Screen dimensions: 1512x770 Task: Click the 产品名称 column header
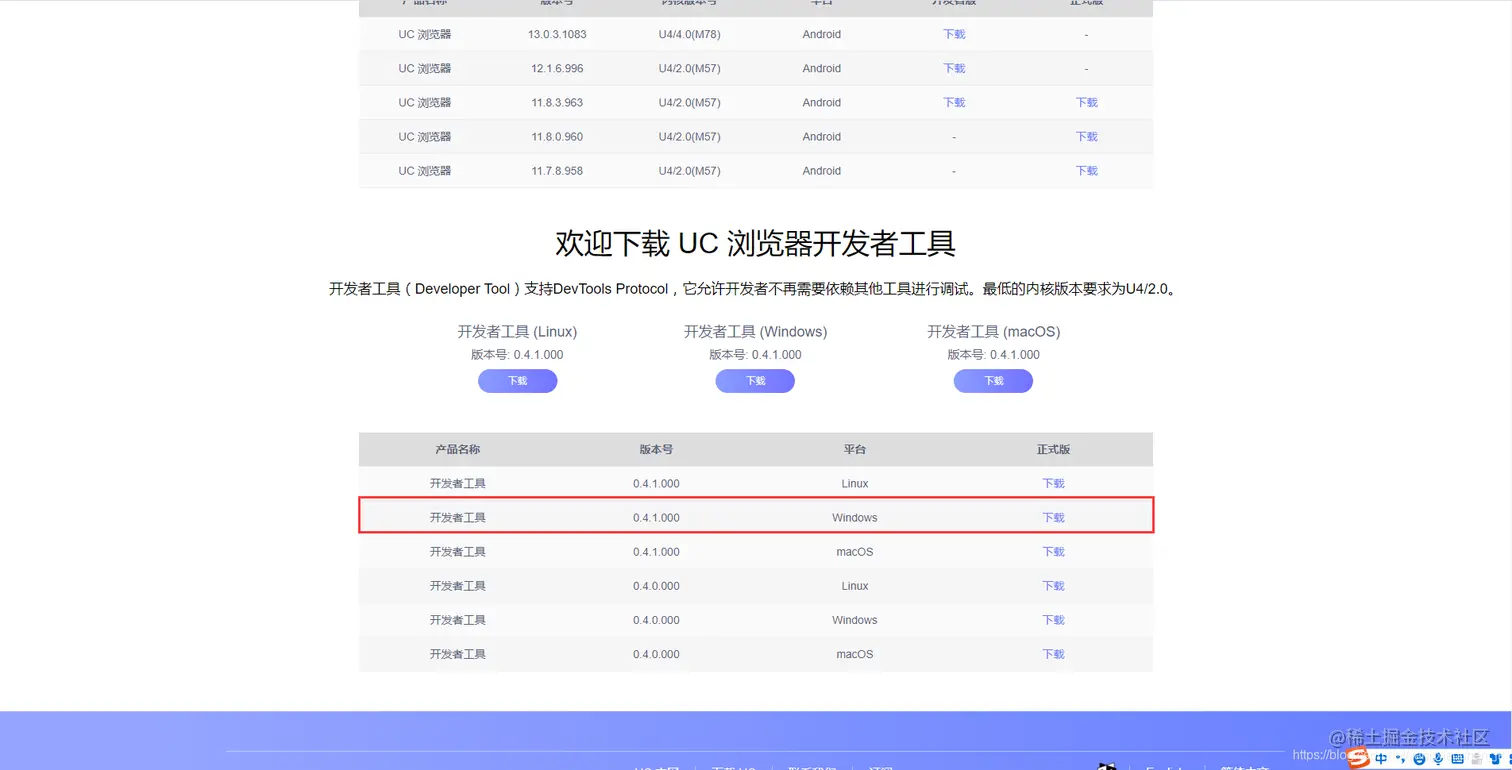click(x=457, y=449)
